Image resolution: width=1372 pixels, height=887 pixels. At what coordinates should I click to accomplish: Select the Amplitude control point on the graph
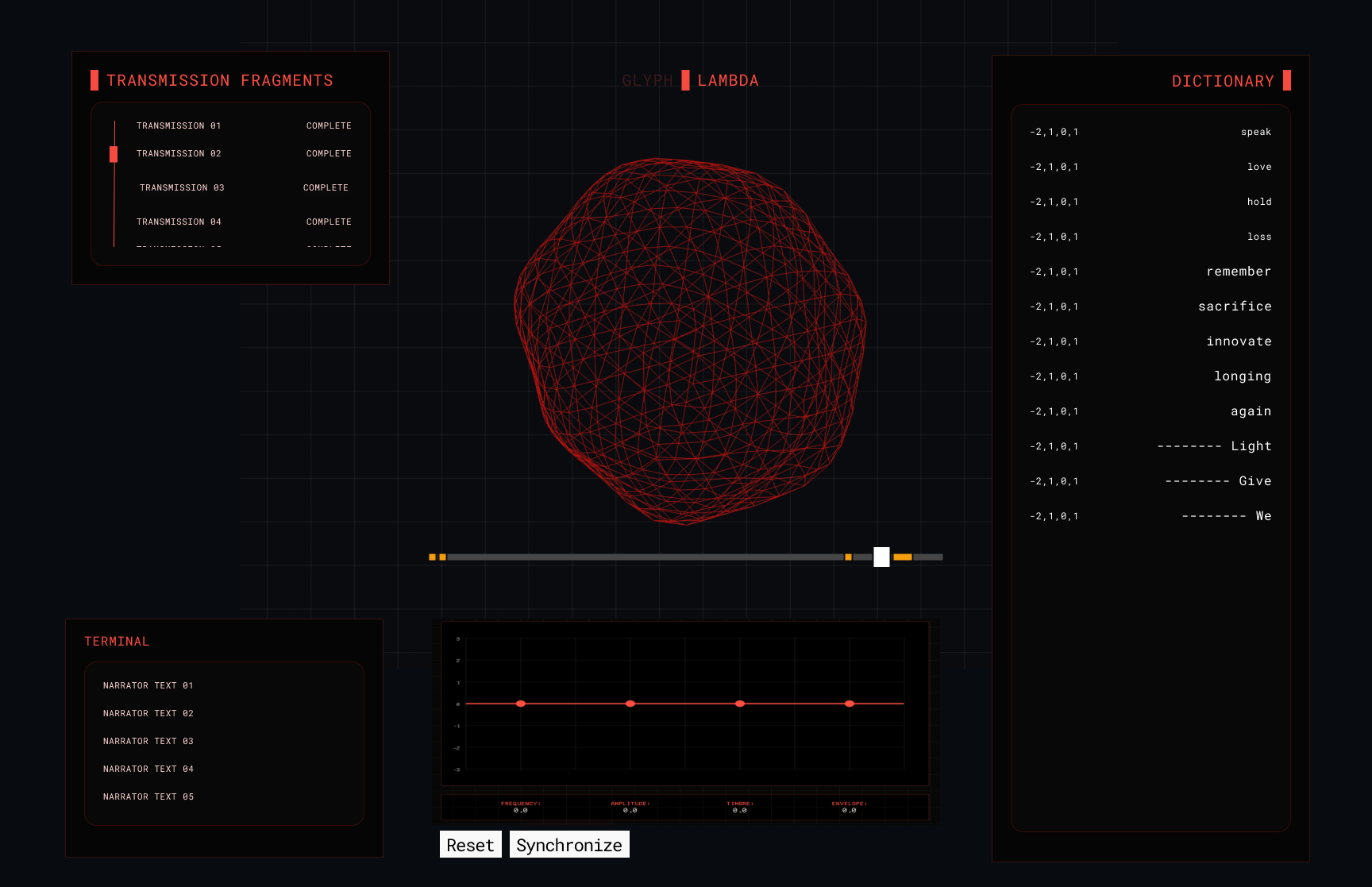tap(630, 704)
